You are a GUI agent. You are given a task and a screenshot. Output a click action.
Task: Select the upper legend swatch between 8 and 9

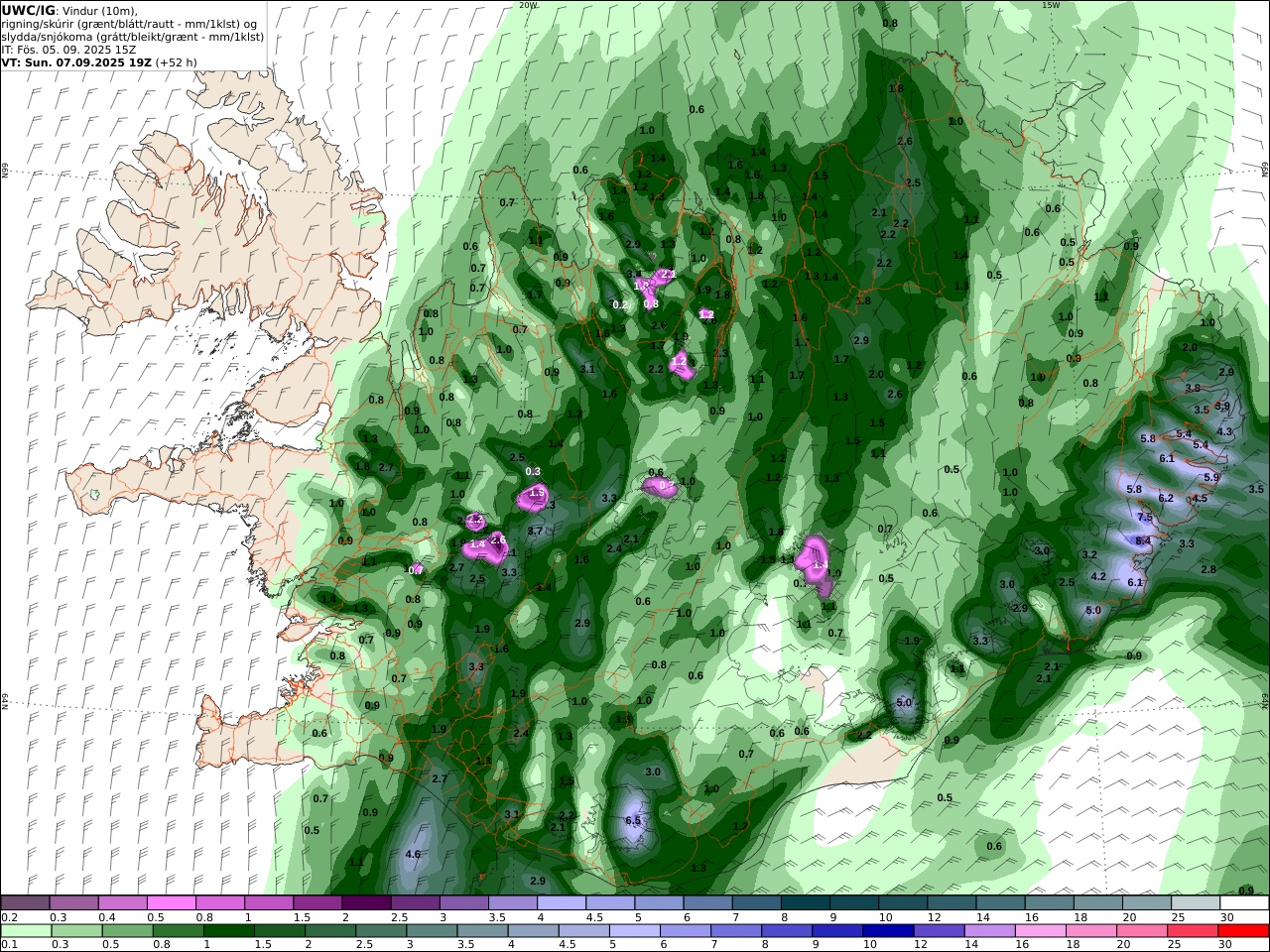pos(805,903)
